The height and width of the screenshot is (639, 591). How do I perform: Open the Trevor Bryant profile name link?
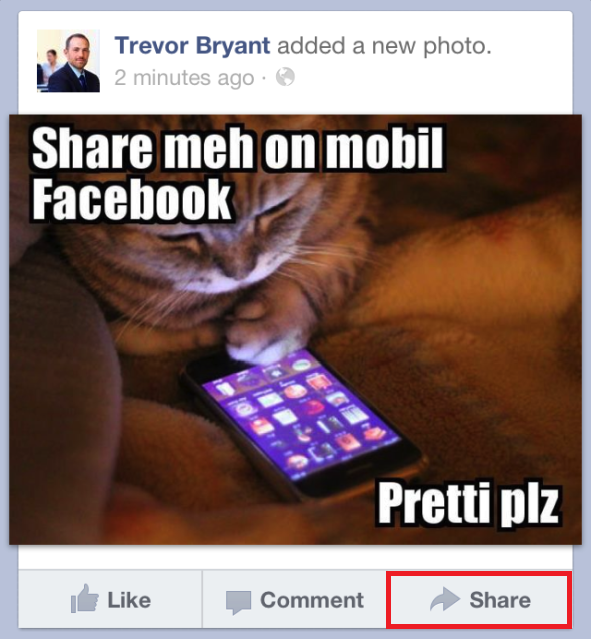coord(192,45)
